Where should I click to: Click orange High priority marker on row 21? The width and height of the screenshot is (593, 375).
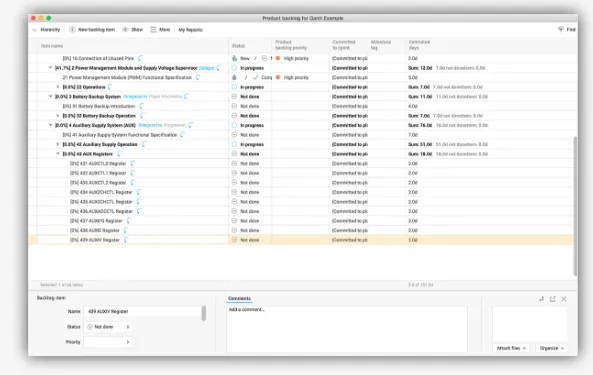point(278,77)
